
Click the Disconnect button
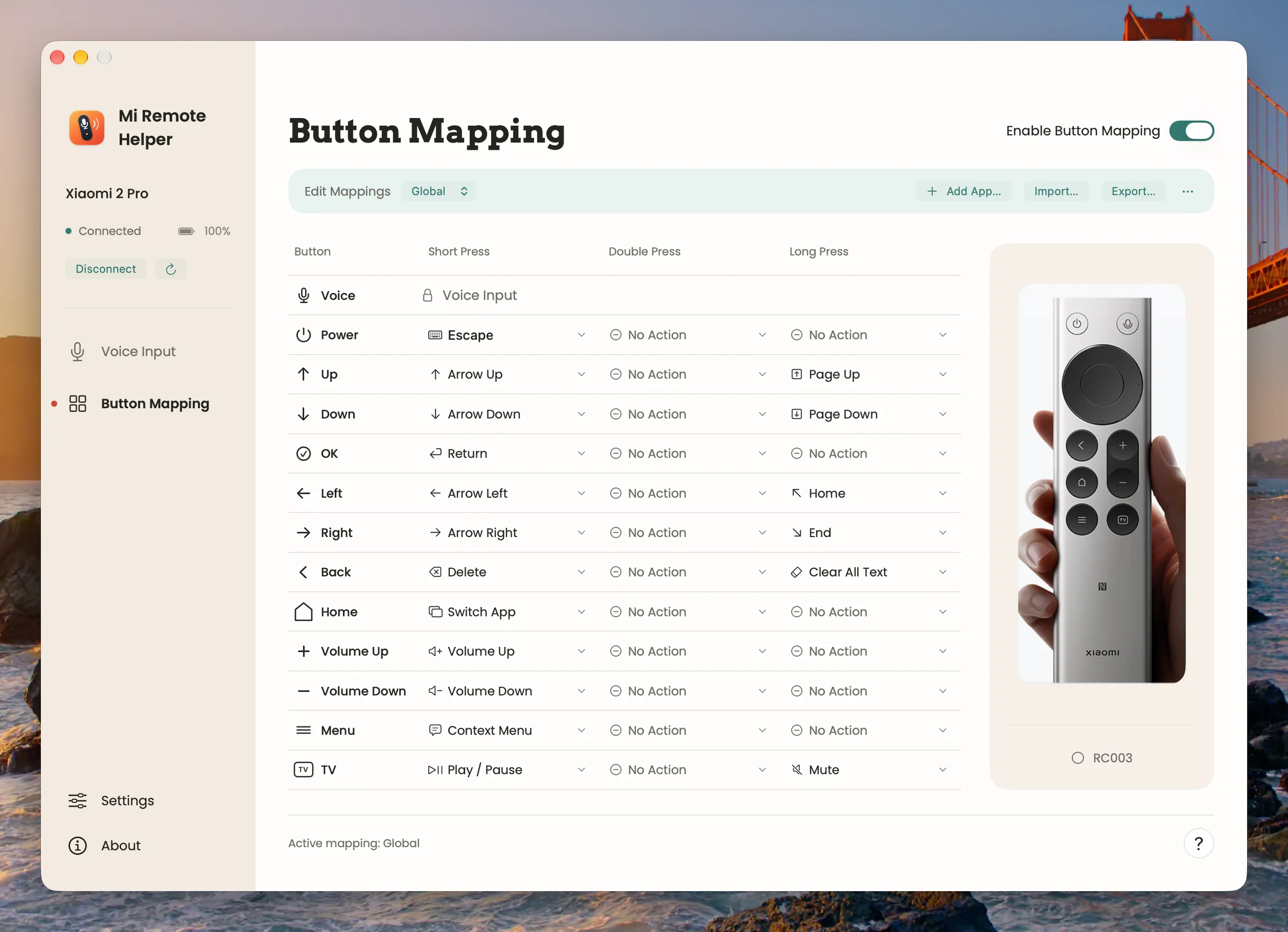click(x=106, y=269)
